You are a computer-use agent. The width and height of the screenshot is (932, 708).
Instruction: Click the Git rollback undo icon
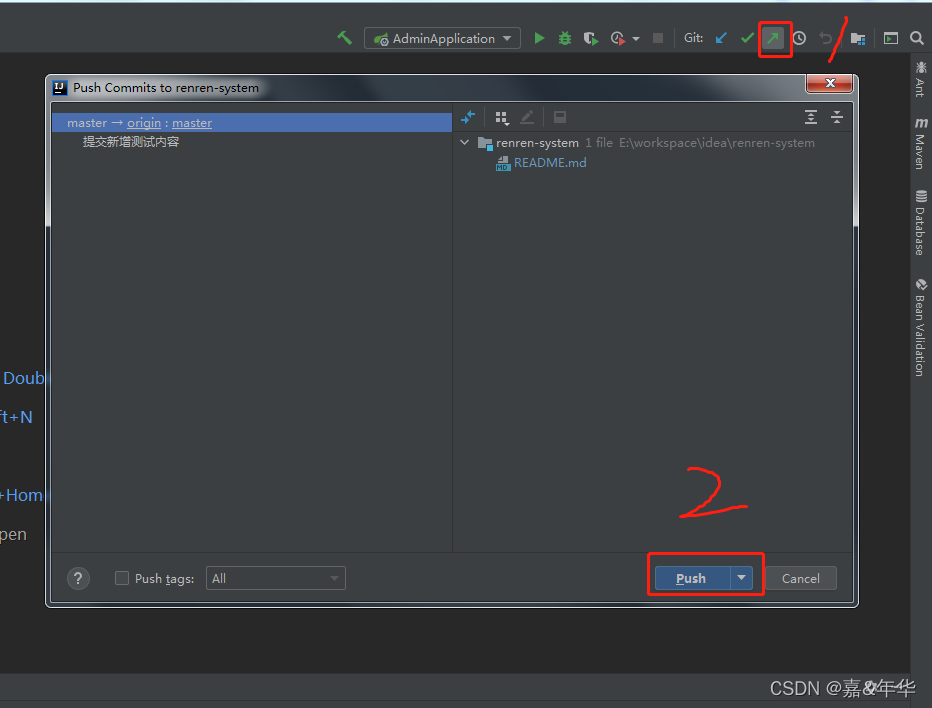pyautogui.click(x=825, y=39)
